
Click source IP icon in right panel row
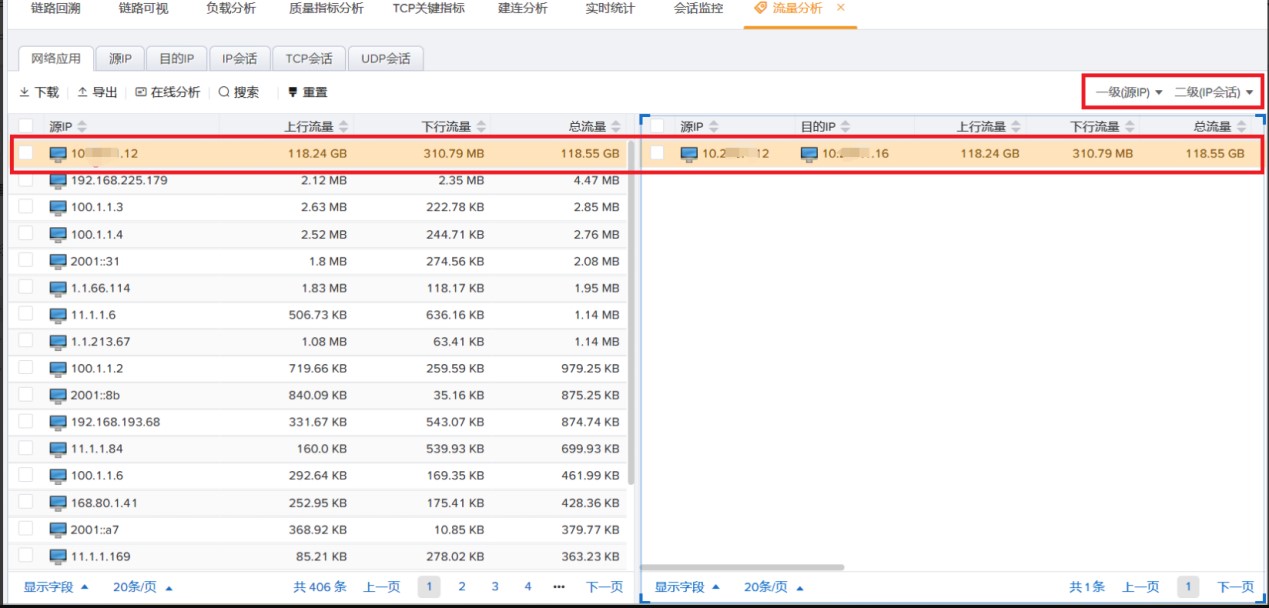point(689,154)
